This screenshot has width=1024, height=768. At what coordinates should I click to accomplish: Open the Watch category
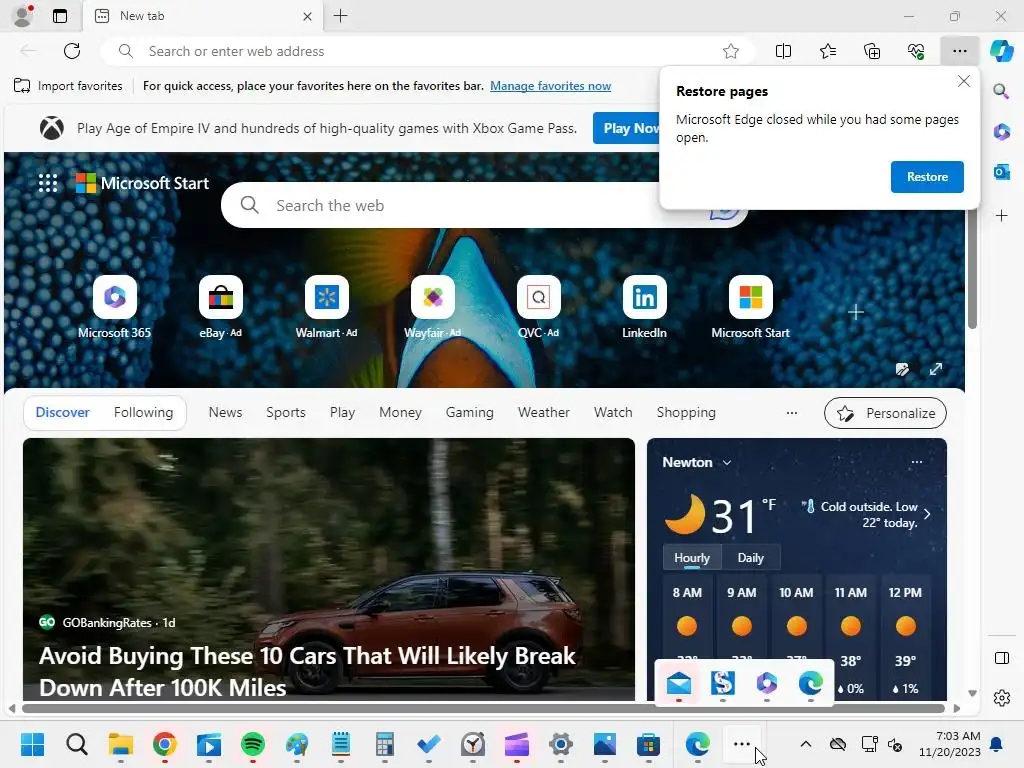(x=613, y=413)
